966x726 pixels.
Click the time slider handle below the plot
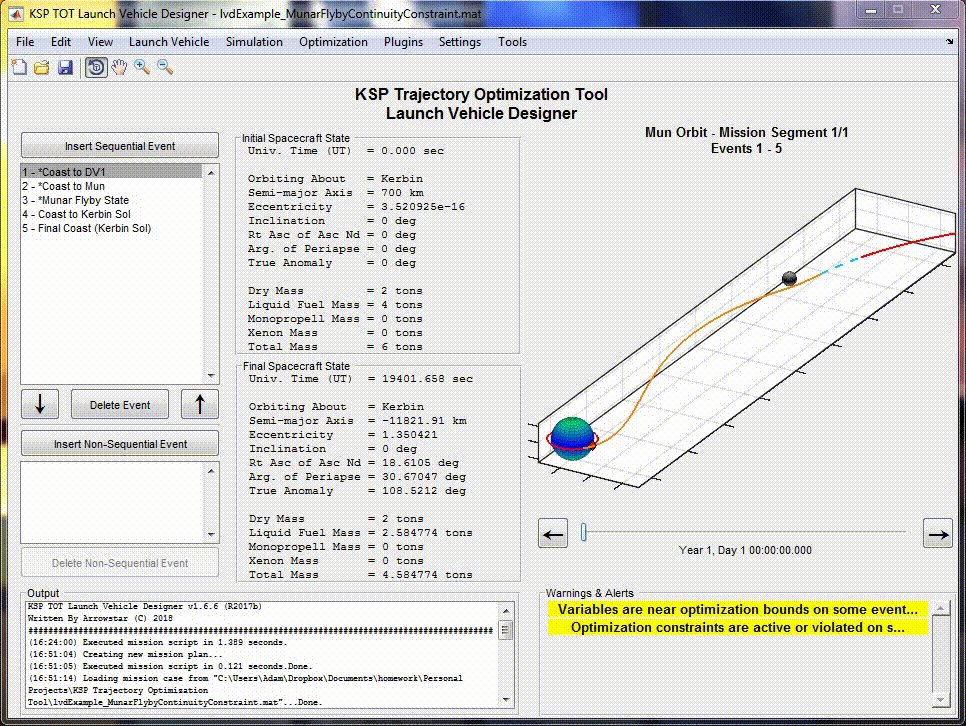(583, 532)
